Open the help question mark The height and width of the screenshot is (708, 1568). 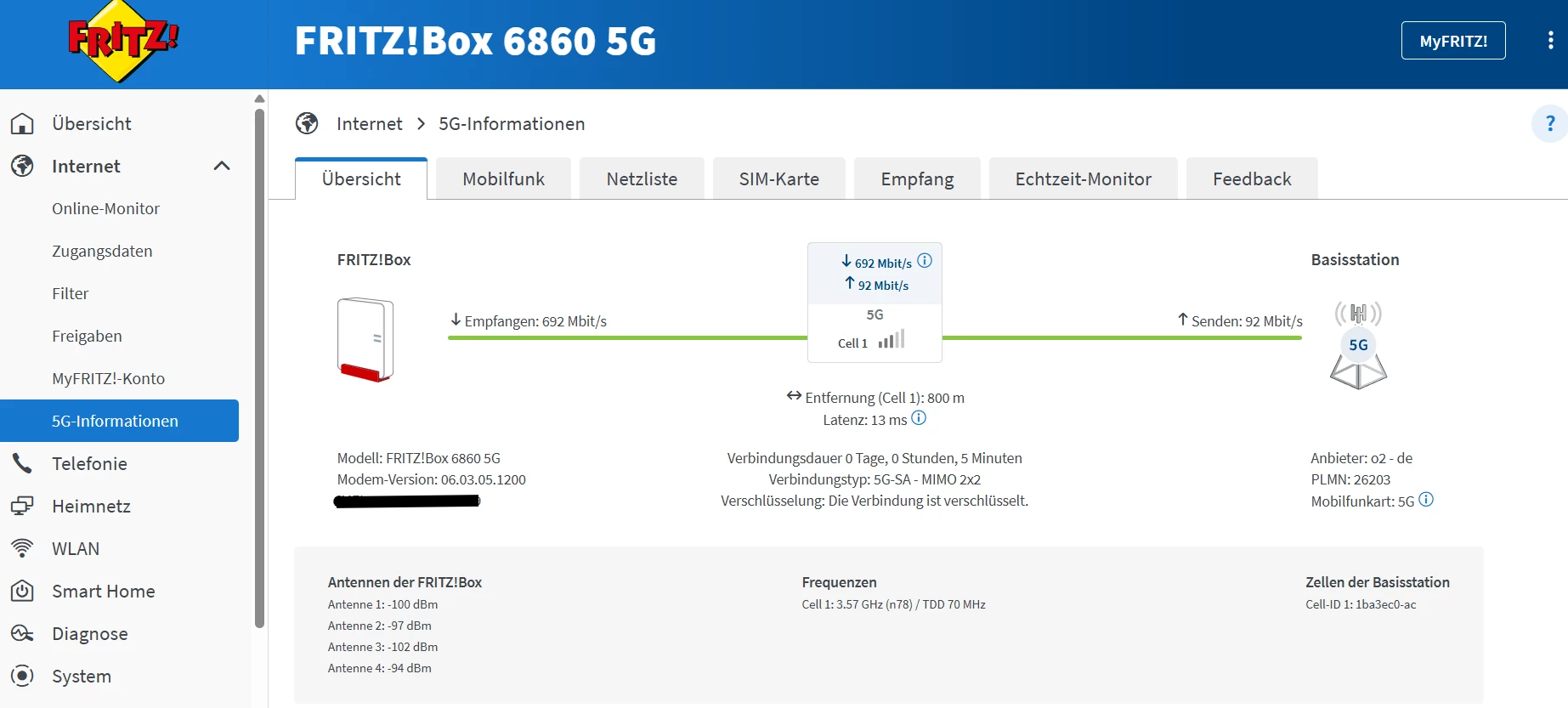coord(1550,124)
